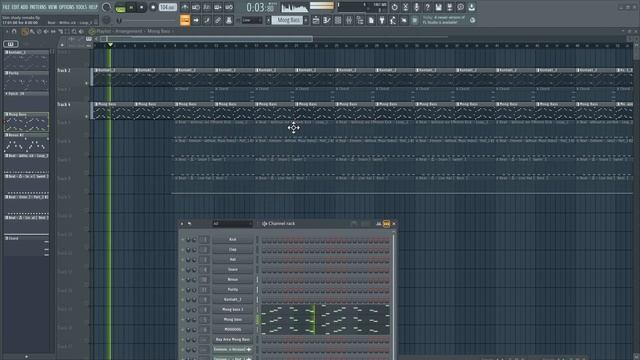Click the tempo tapper icon
640x360 pixels.
[x=393, y=20]
